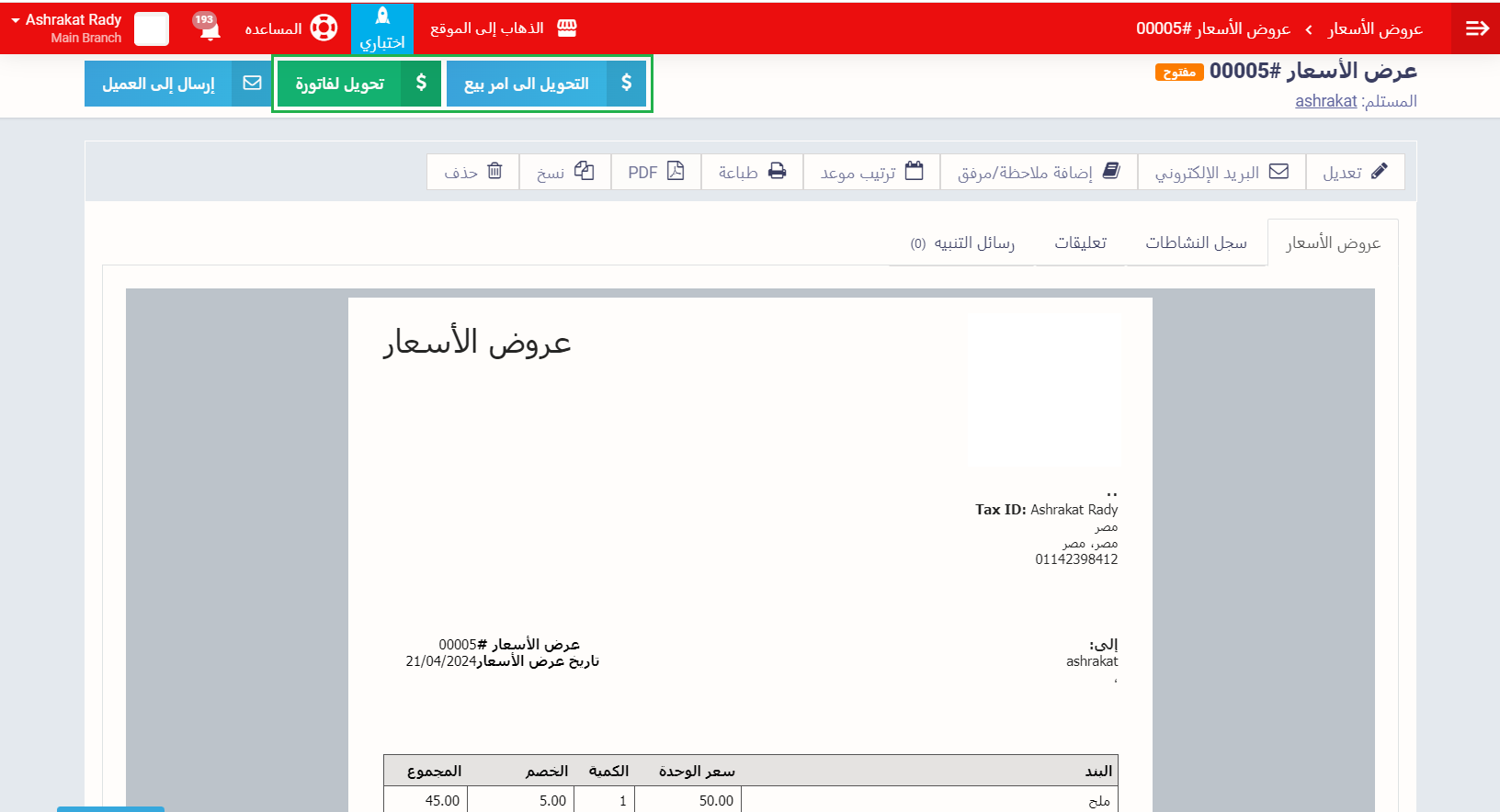Click the pencil Edit button (تعديل)

tap(1355, 172)
